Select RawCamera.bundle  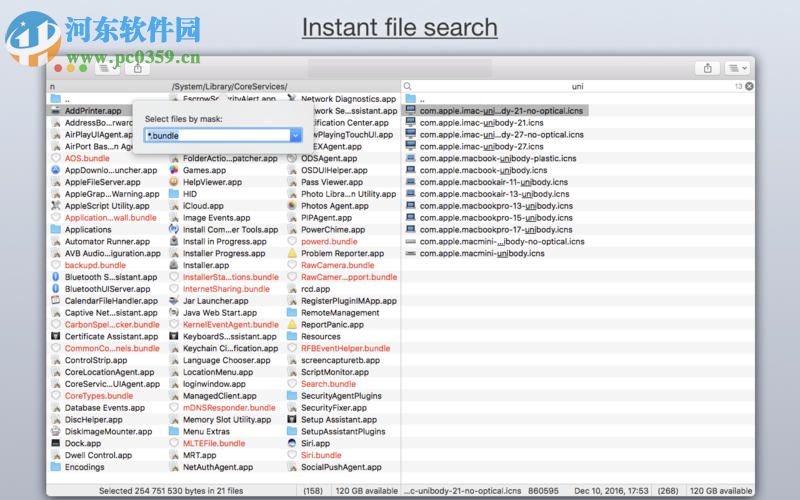click(x=337, y=265)
